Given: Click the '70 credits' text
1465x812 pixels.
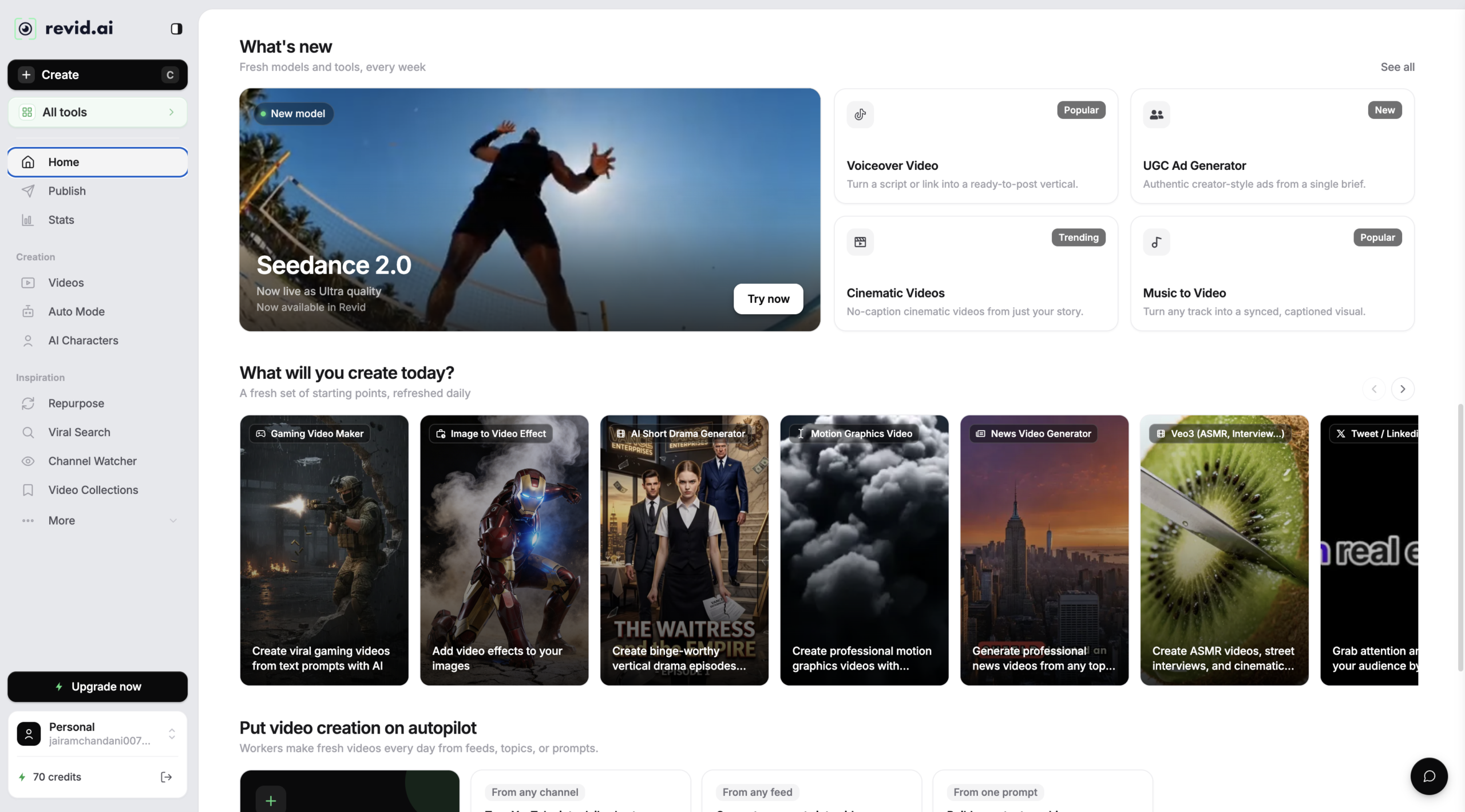Looking at the screenshot, I should pyautogui.click(x=57, y=777).
